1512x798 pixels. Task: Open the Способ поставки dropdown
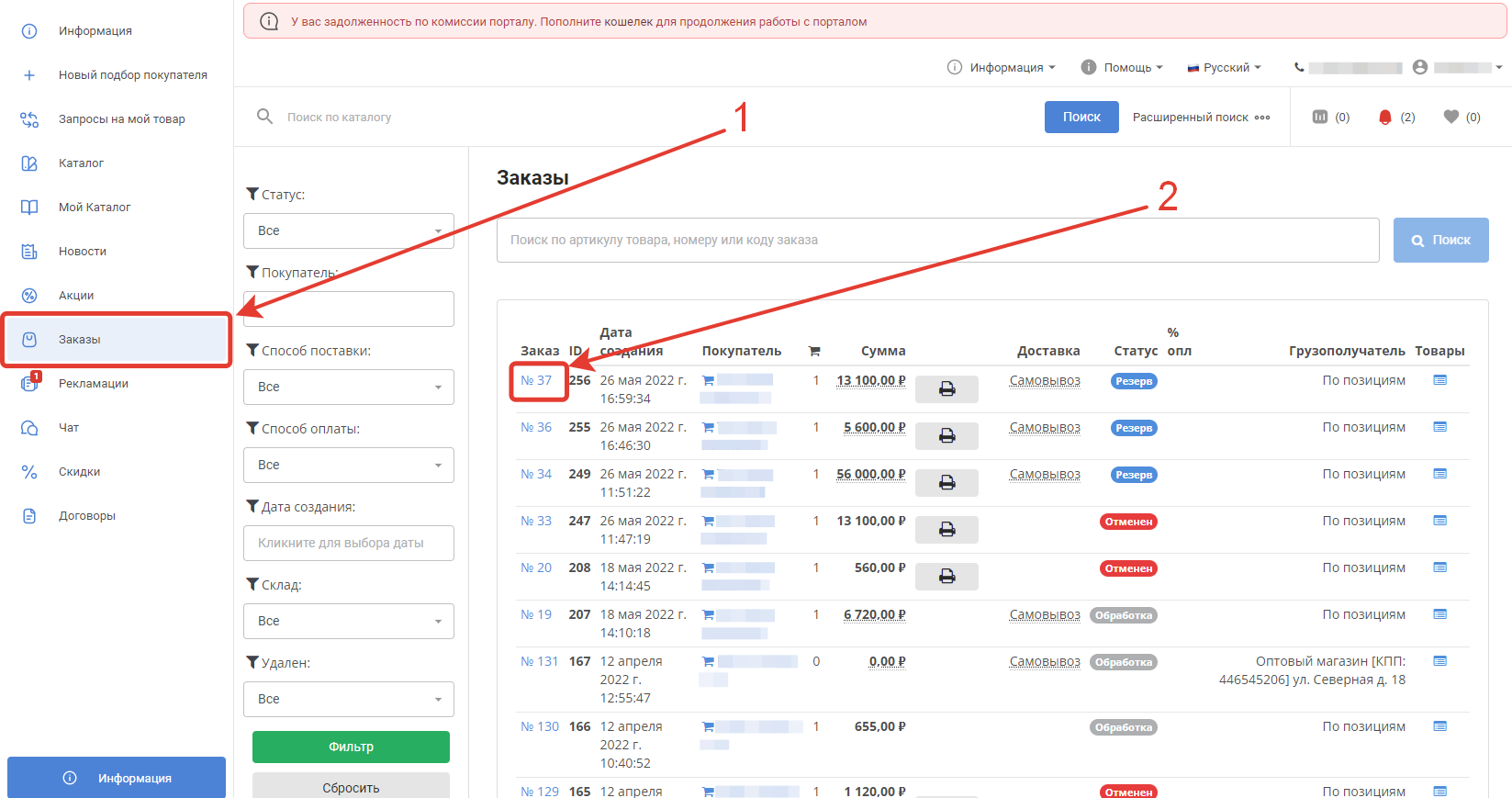(349, 387)
